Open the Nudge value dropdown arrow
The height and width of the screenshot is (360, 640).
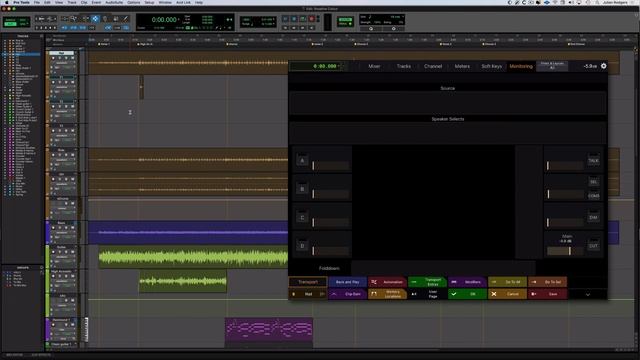tap(274, 24)
